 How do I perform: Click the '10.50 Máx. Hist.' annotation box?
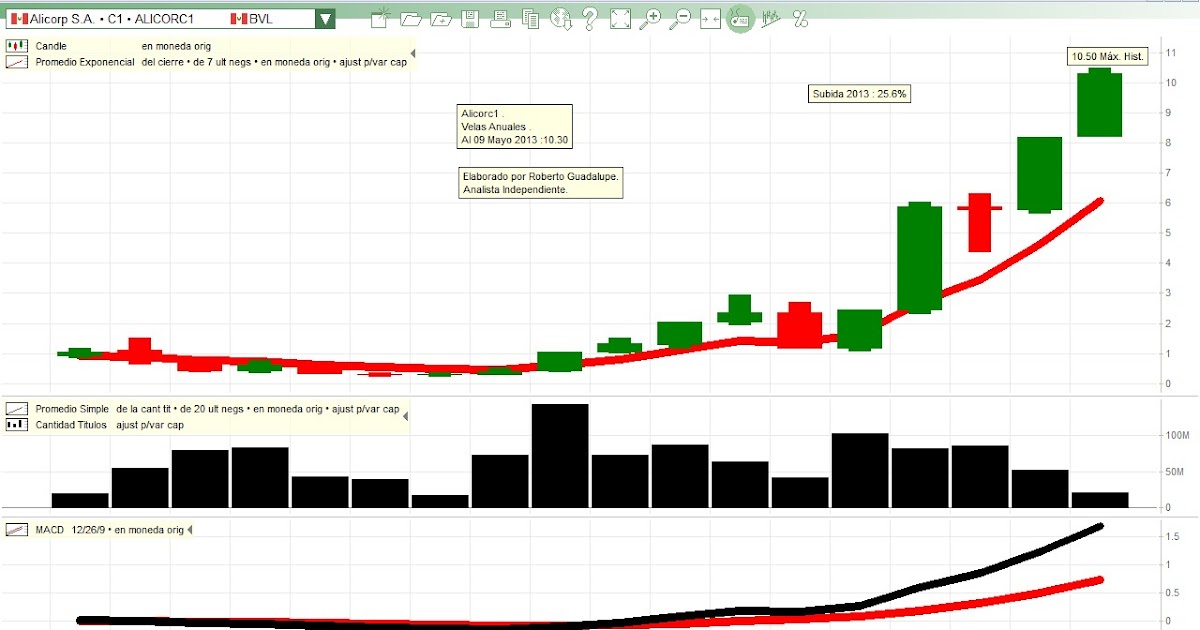(1107, 57)
